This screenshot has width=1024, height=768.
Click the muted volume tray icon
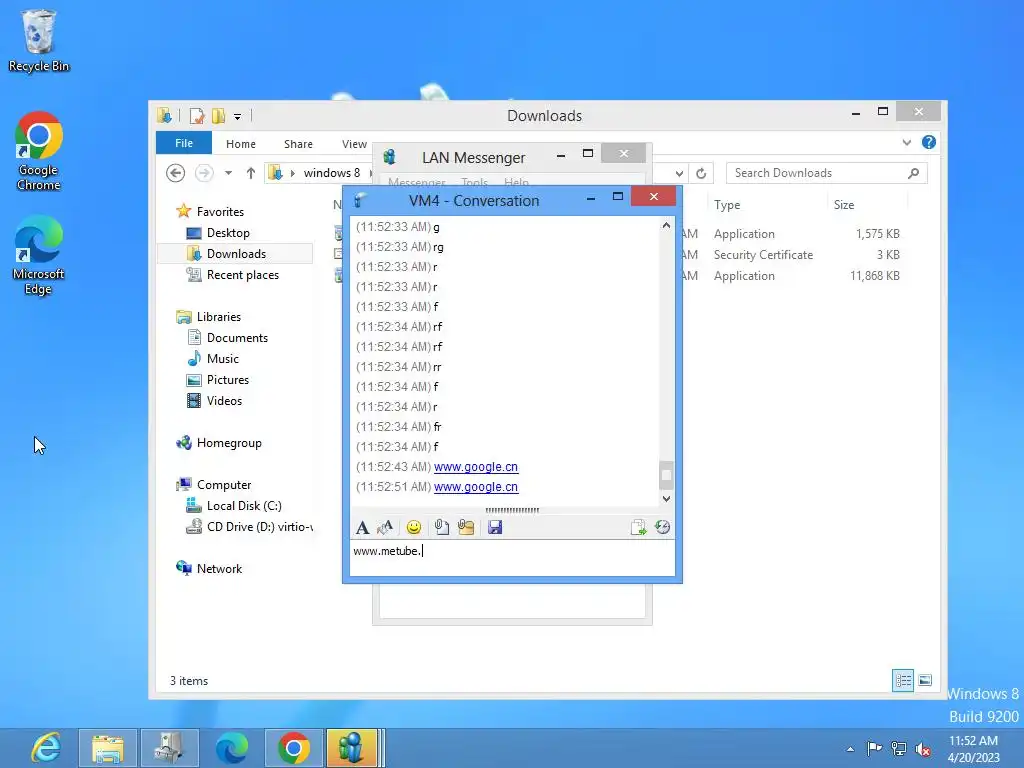click(x=923, y=748)
